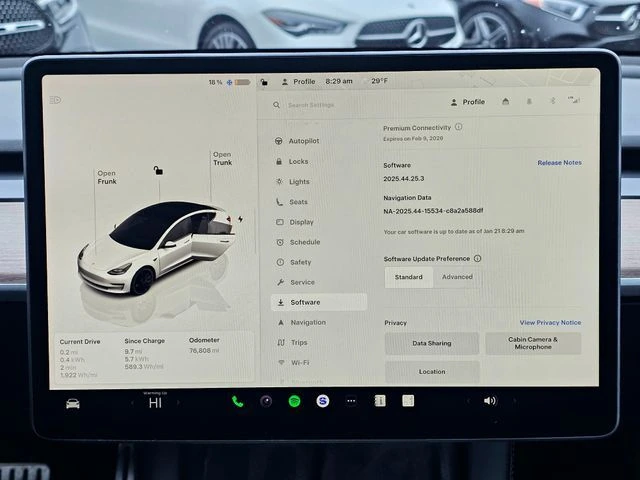Select Standard software update preference
Image resolution: width=640 pixels, height=480 pixels.
408,277
